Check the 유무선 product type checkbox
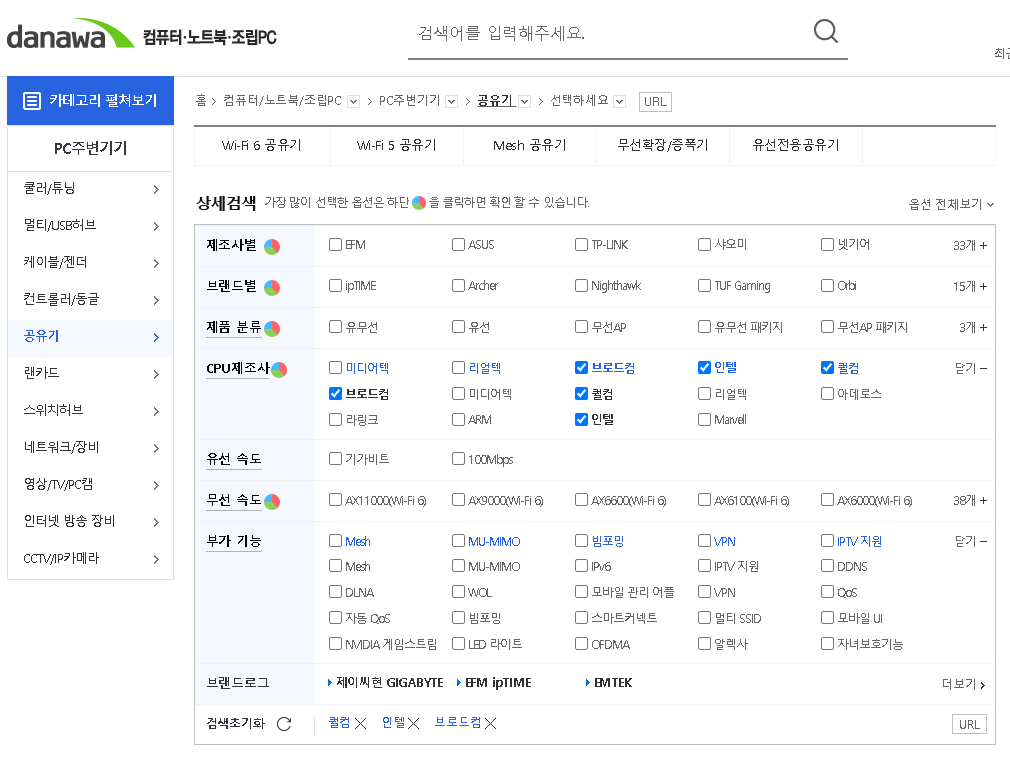 335,327
